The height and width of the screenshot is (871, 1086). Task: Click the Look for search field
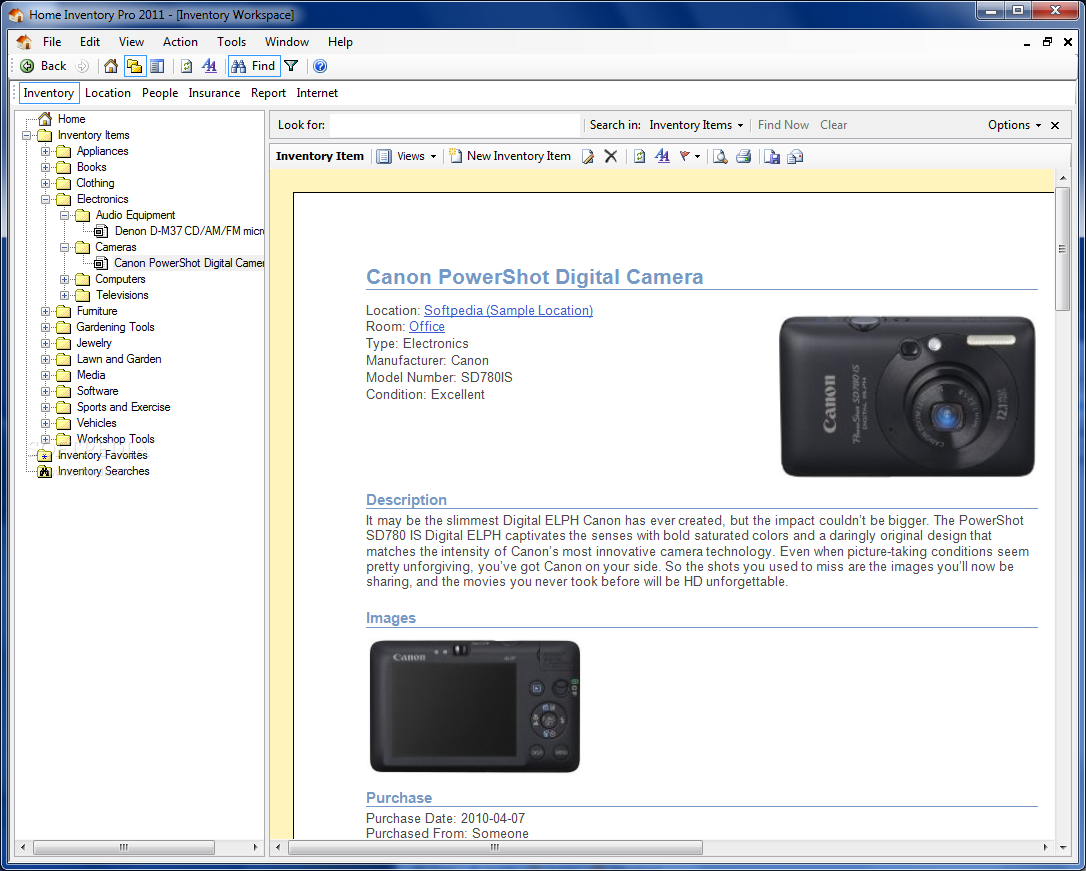click(x=454, y=125)
